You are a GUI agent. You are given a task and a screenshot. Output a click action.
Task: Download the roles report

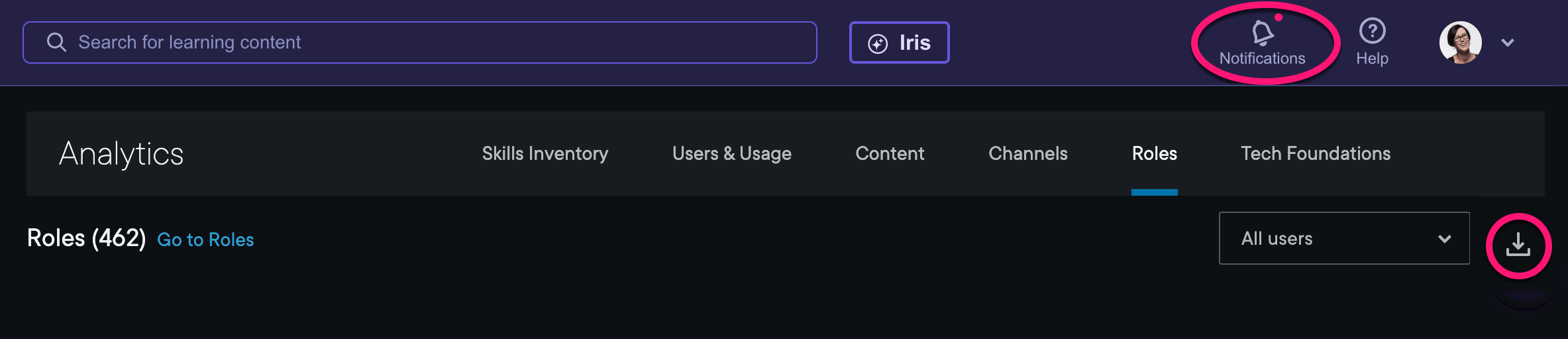coord(1518,245)
